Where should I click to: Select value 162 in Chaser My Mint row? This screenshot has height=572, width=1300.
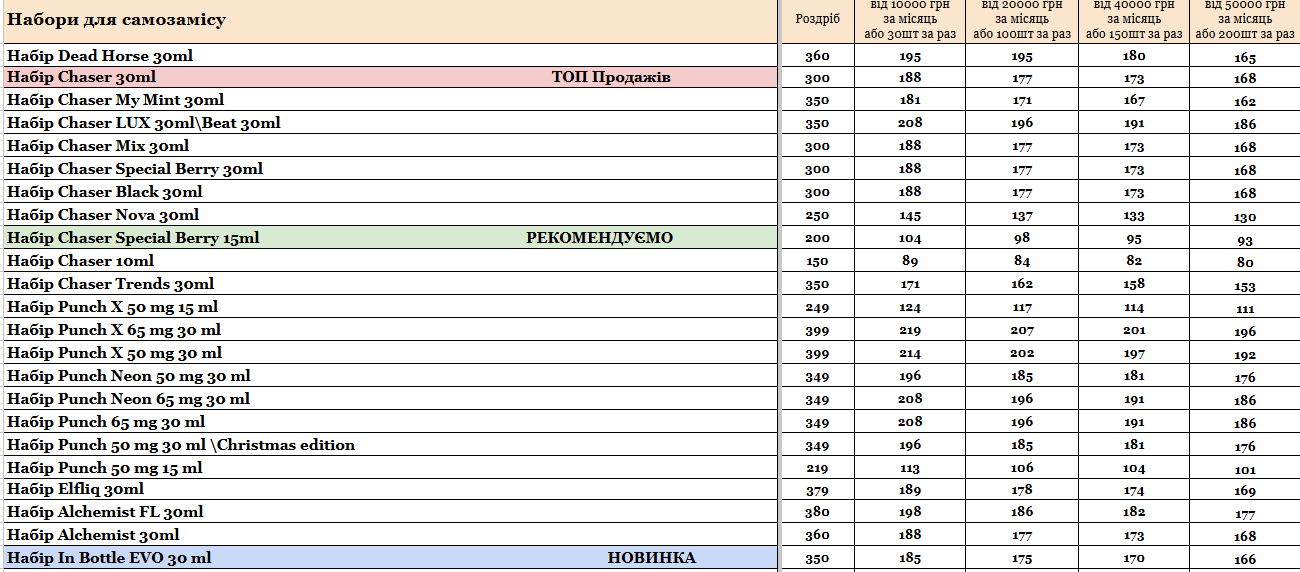(x=1245, y=102)
